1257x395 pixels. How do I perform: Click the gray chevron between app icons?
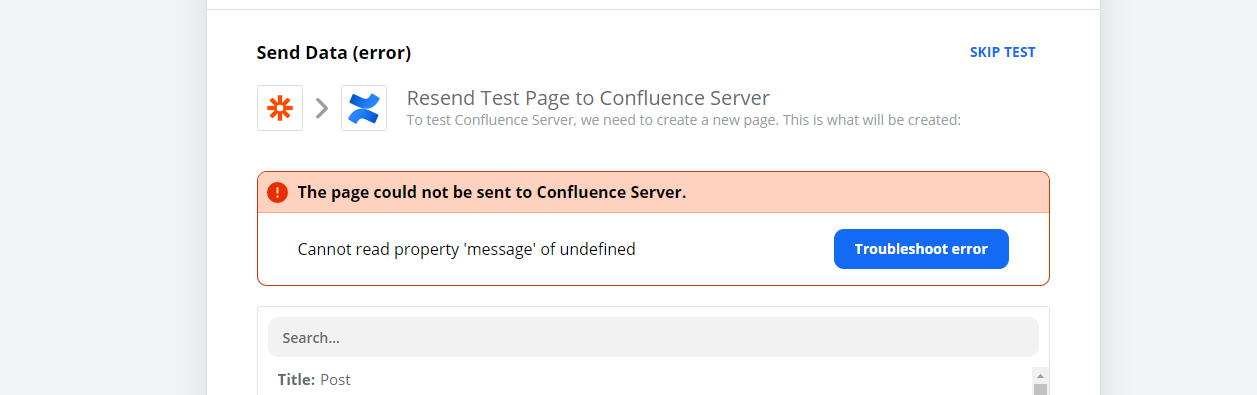click(322, 108)
